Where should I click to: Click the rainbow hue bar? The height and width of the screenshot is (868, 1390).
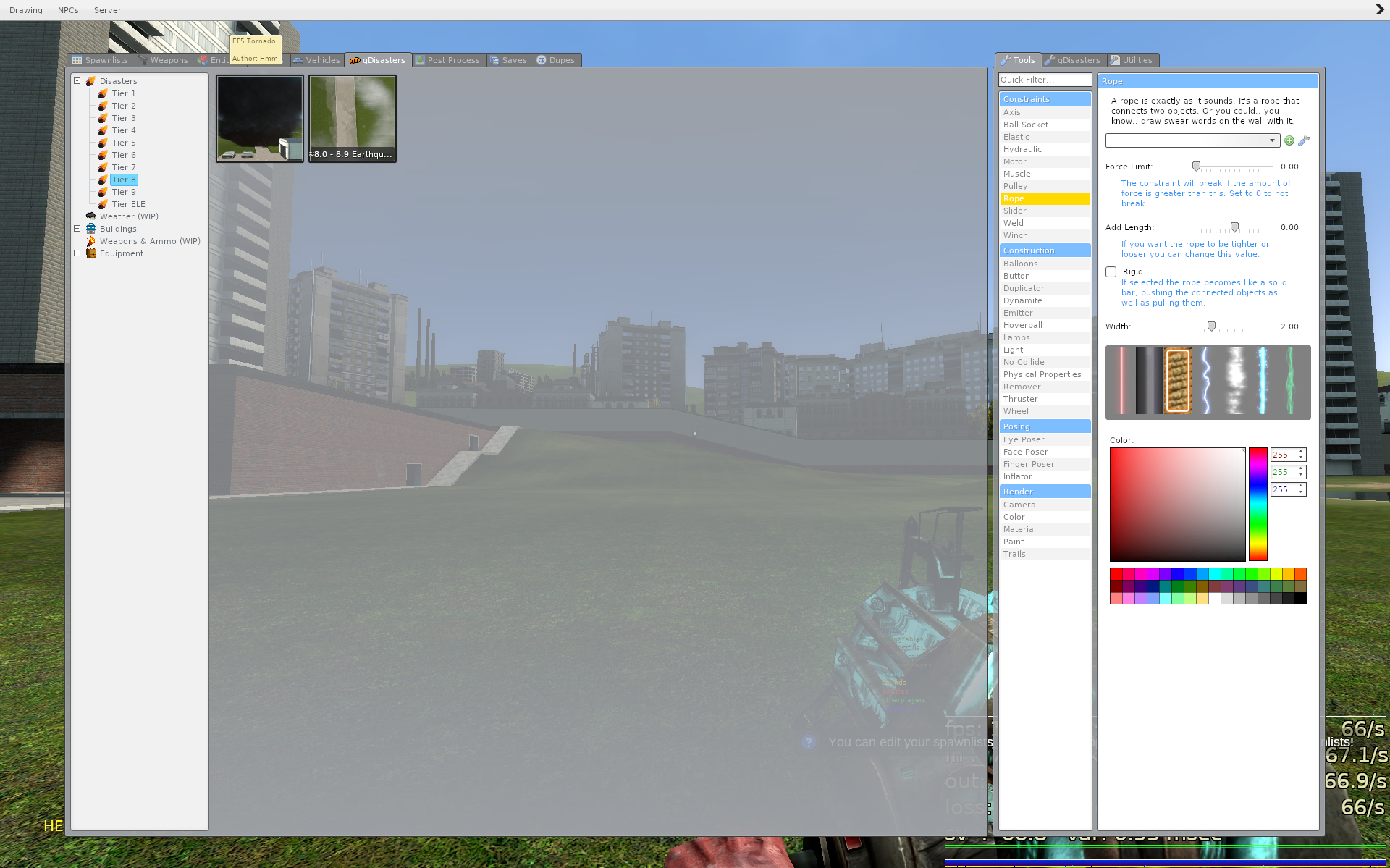point(1258,504)
